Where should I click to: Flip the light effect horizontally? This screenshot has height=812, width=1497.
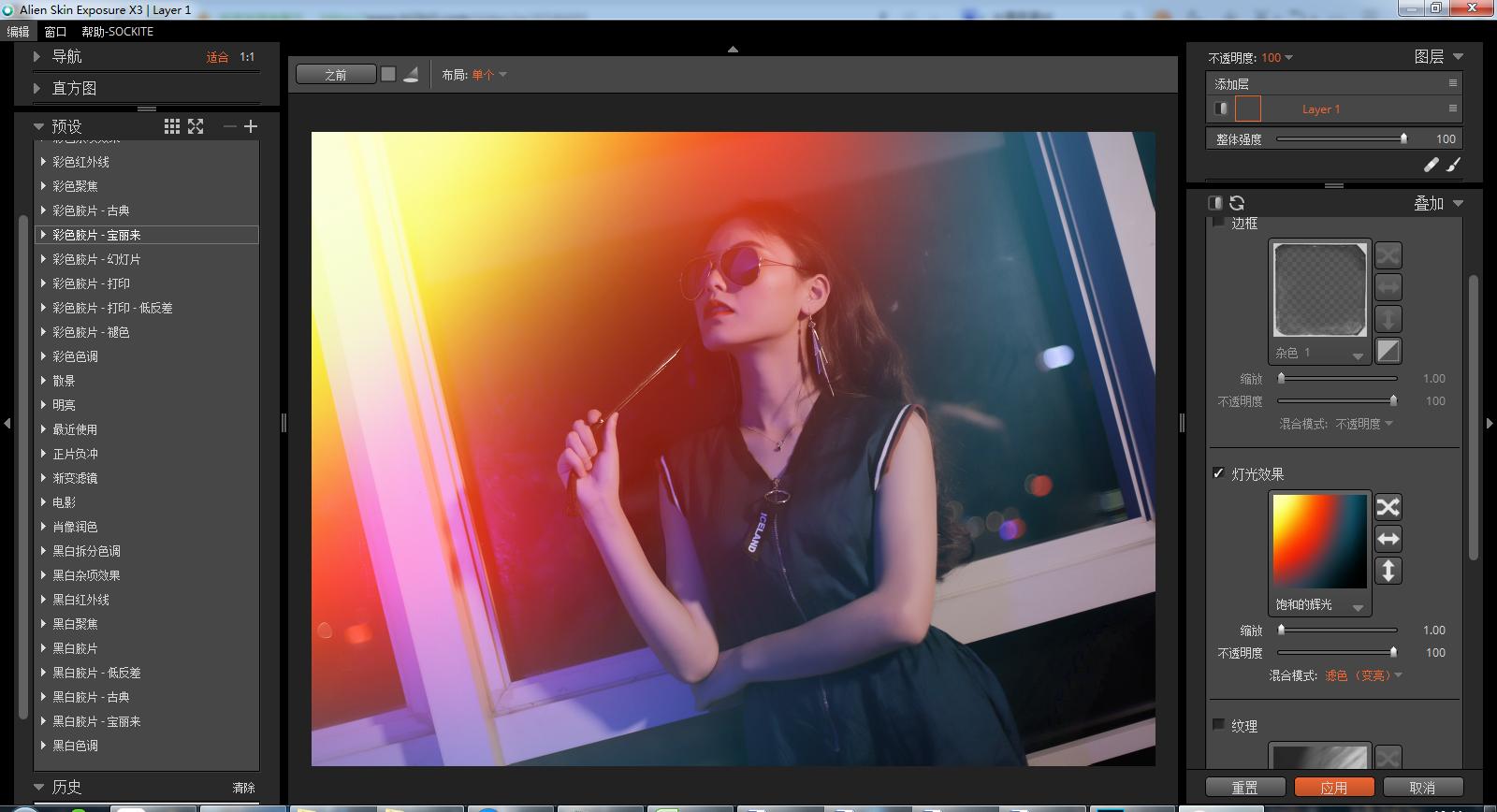(1388, 539)
